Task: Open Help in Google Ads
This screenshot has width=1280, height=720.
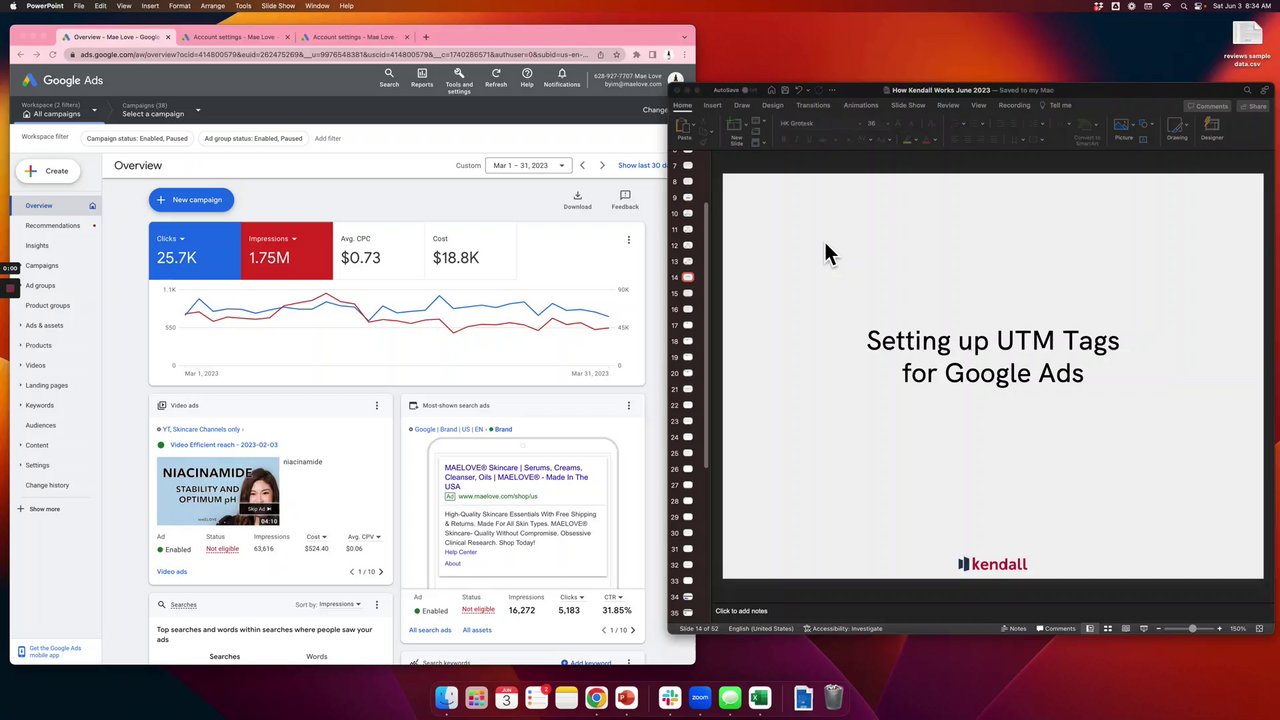Action: (x=527, y=78)
